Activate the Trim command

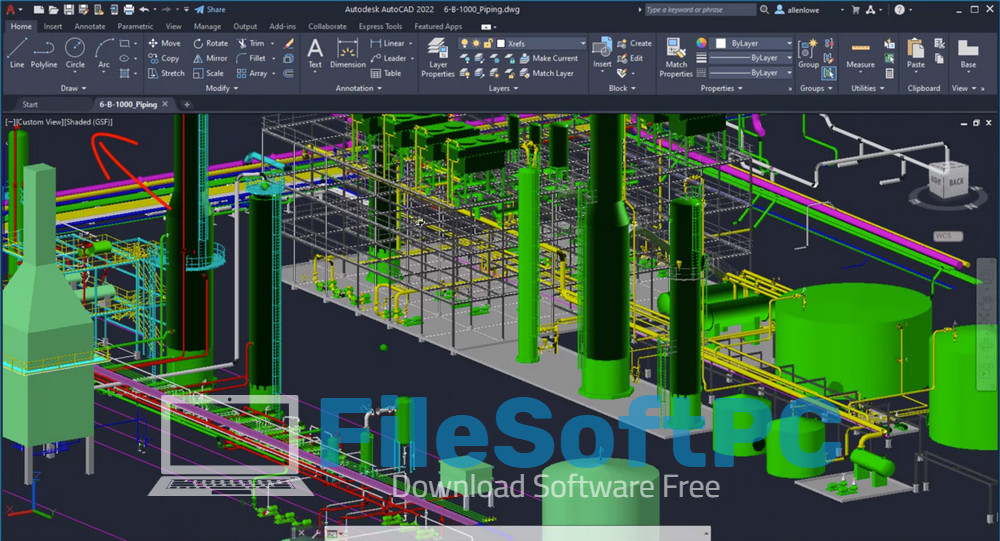251,43
